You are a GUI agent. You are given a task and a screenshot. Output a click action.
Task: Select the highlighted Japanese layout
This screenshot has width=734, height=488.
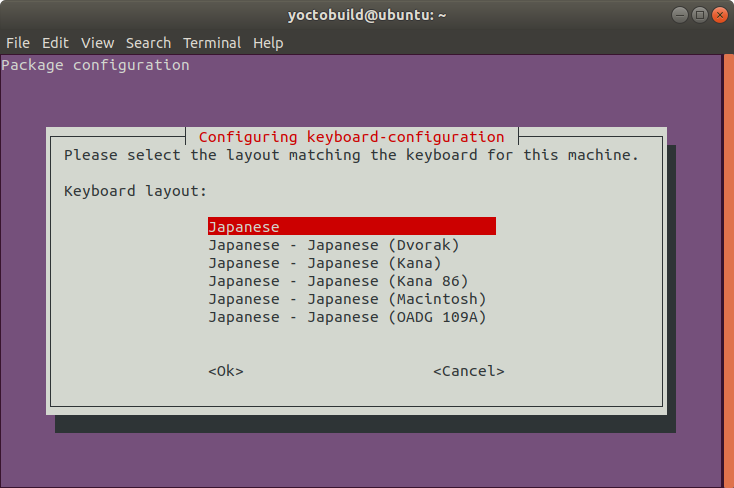pos(352,226)
